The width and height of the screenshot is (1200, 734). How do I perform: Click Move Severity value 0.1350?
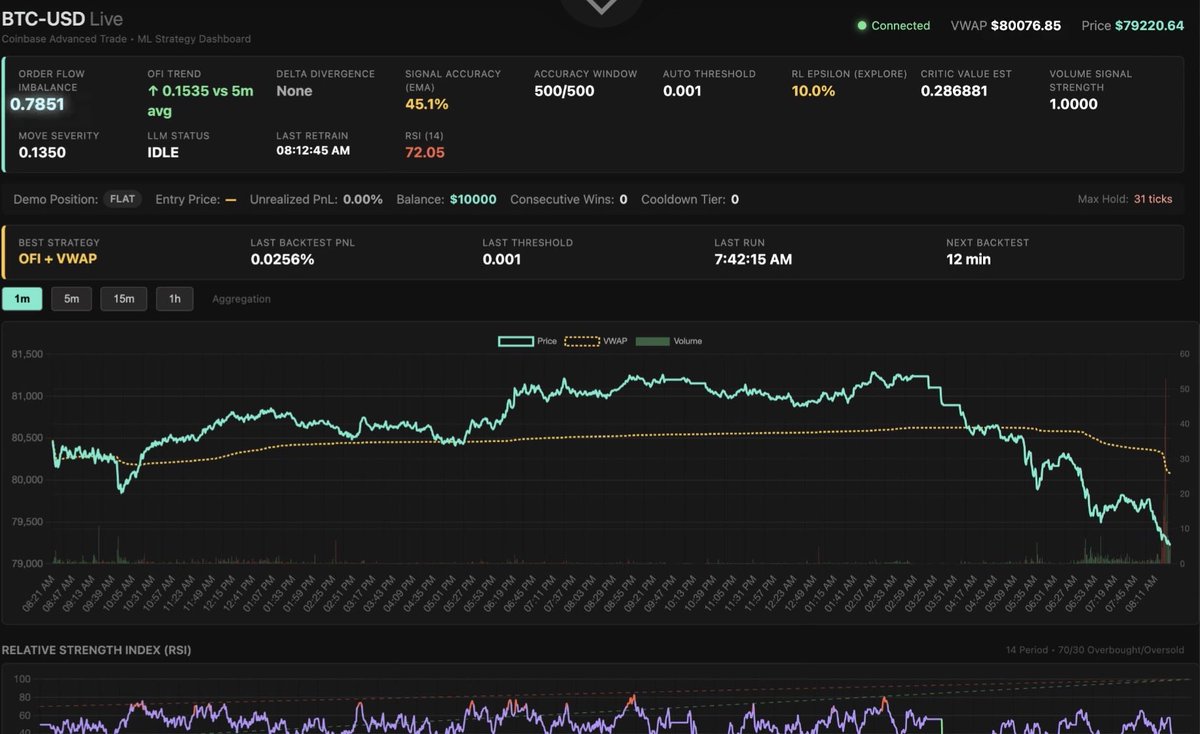click(42, 153)
